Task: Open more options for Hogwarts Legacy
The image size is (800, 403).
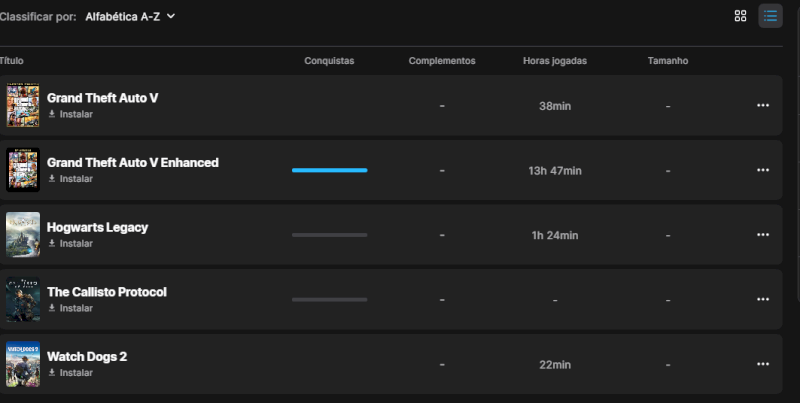Action: point(763,235)
